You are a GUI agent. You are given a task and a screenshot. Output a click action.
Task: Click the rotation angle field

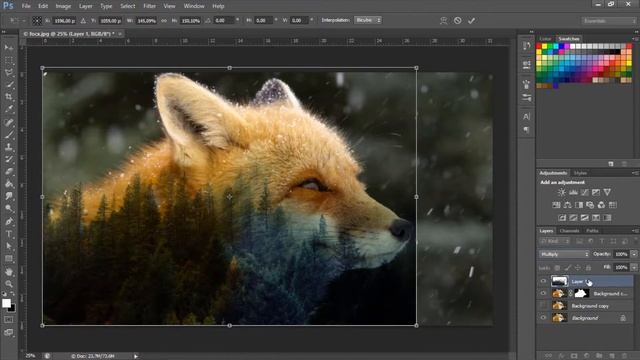(x=224, y=20)
